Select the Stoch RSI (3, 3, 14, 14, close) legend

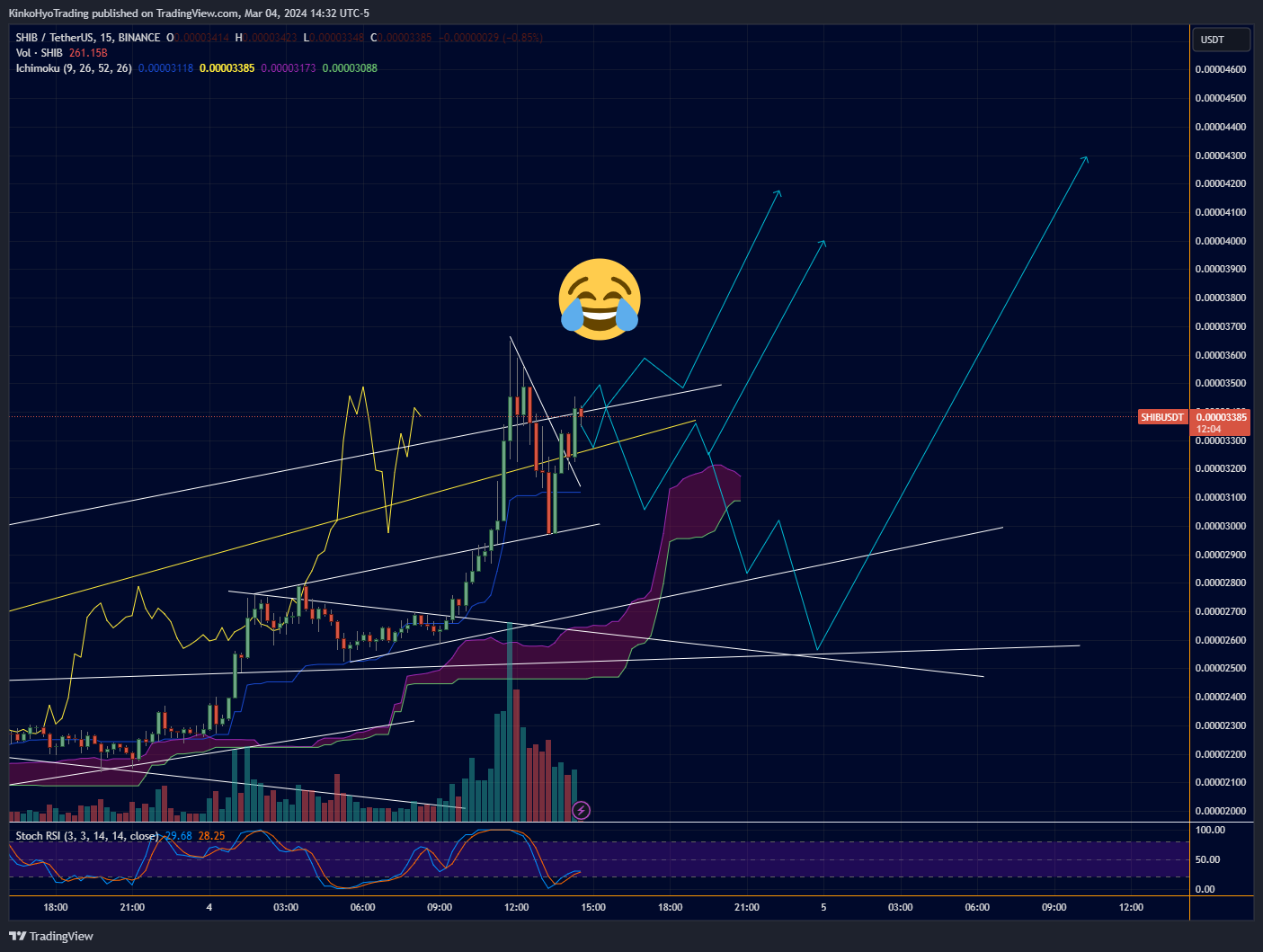[87, 836]
